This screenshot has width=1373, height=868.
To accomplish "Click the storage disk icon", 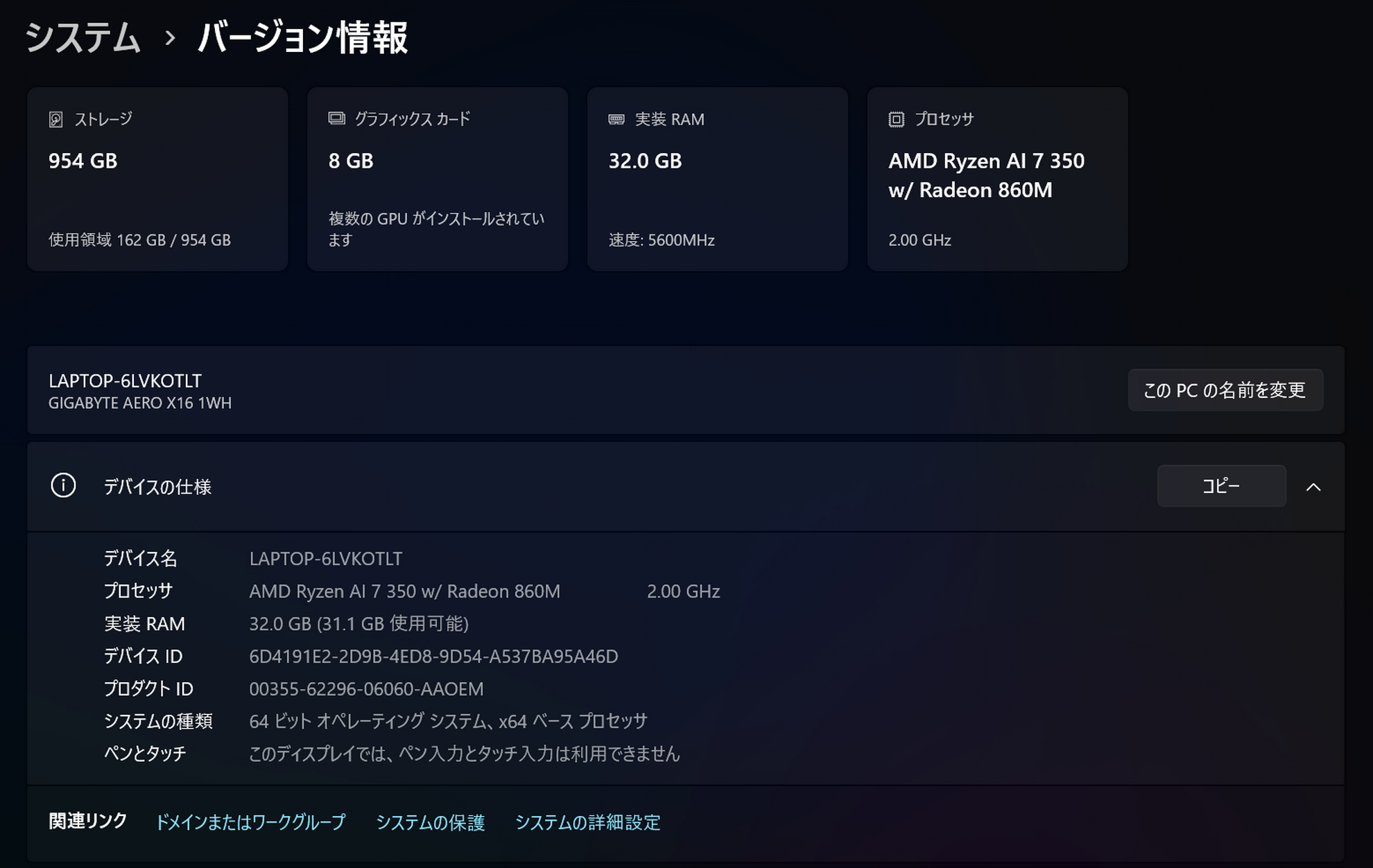I will (x=55, y=119).
